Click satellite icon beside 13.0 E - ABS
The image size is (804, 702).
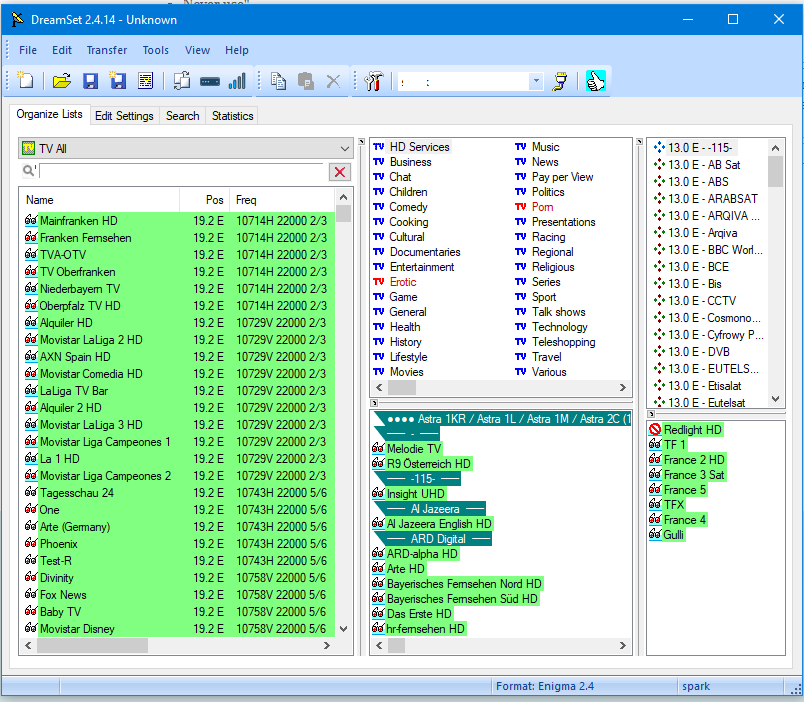pos(659,182)
